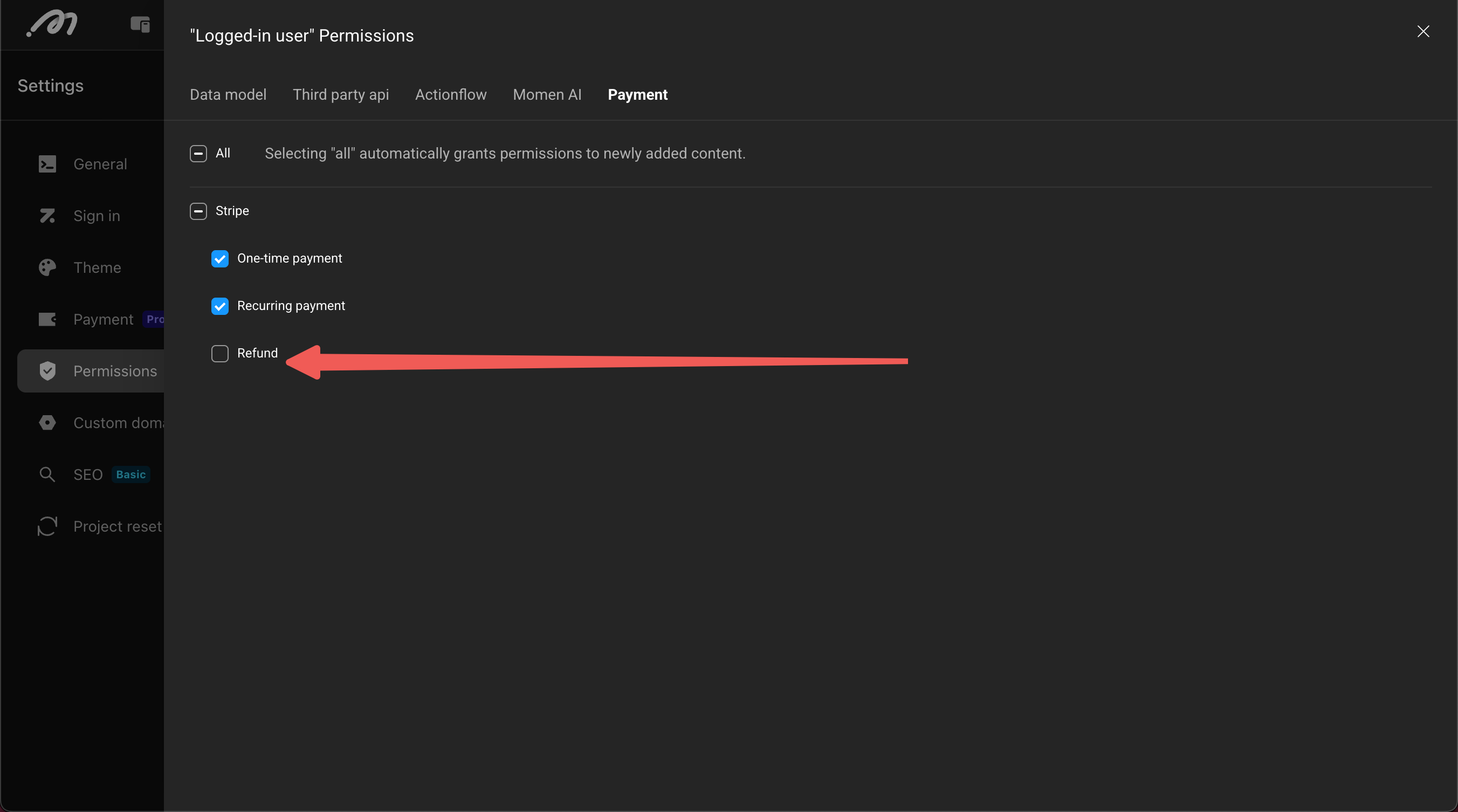Image resolution: width=1458 pixels, height=812 pixels.
Task: Enable the Refund permission checkbox
Action: pos(220,353)
